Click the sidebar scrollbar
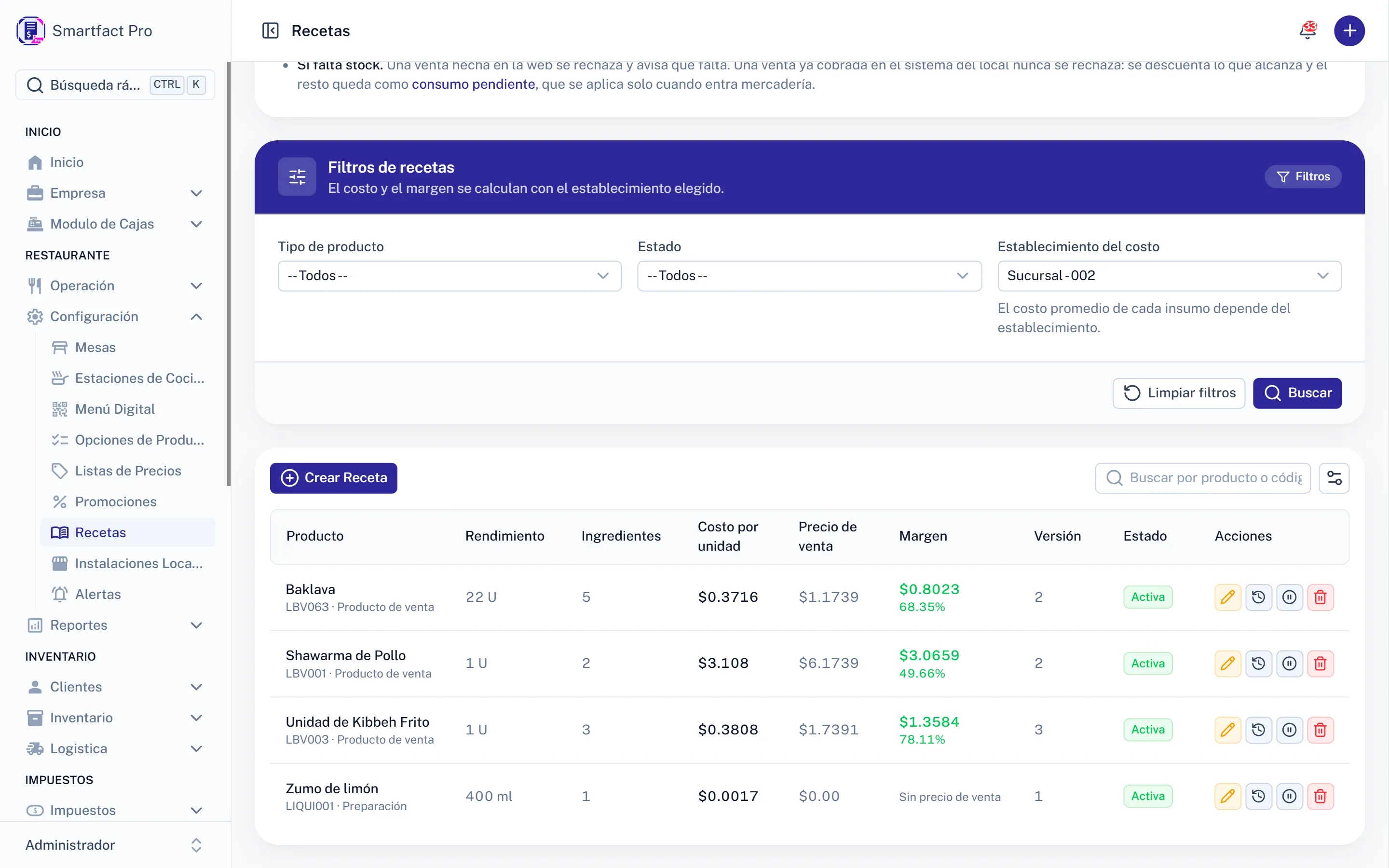Image resolution: width=1389 pixels, height=868 pixels. point(229,274)
